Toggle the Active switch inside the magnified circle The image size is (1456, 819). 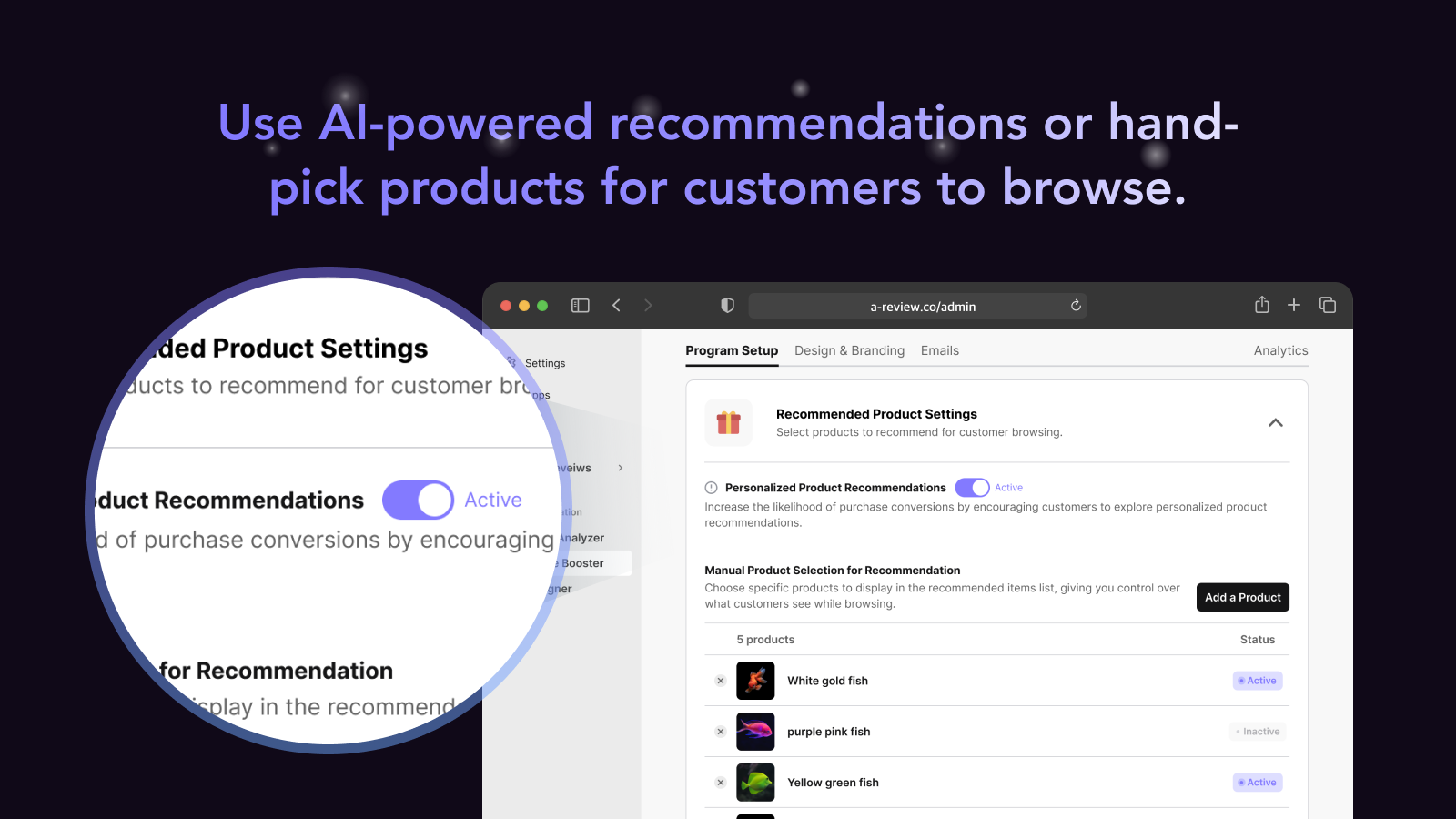(418, 500)
